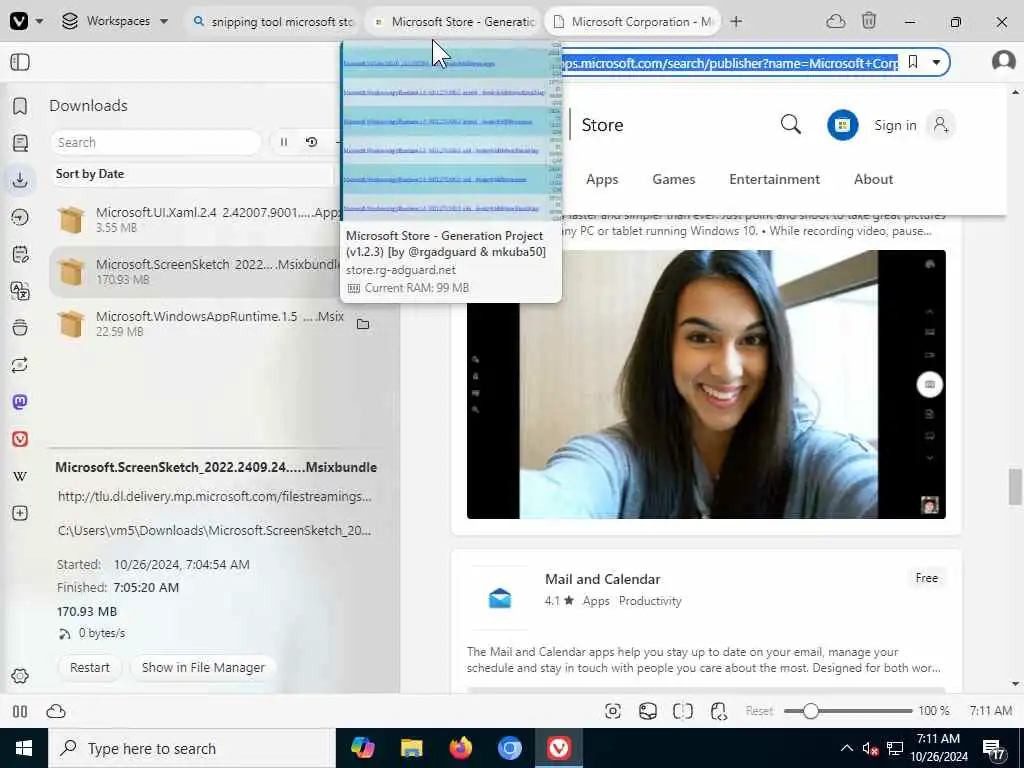Switch to Microsoft Store - Generation Project tab

tap(455, 22)
